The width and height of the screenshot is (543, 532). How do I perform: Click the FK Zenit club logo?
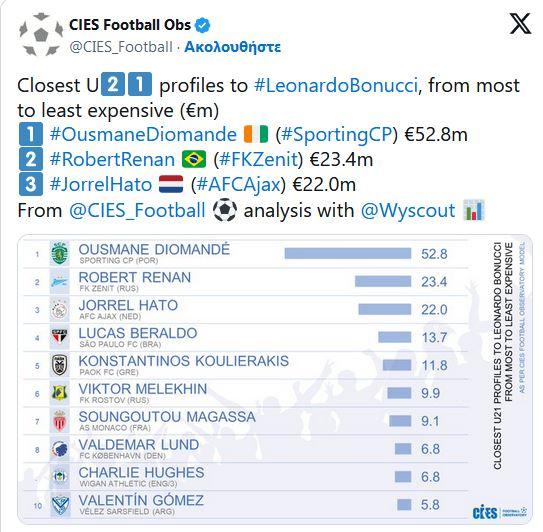60,282
